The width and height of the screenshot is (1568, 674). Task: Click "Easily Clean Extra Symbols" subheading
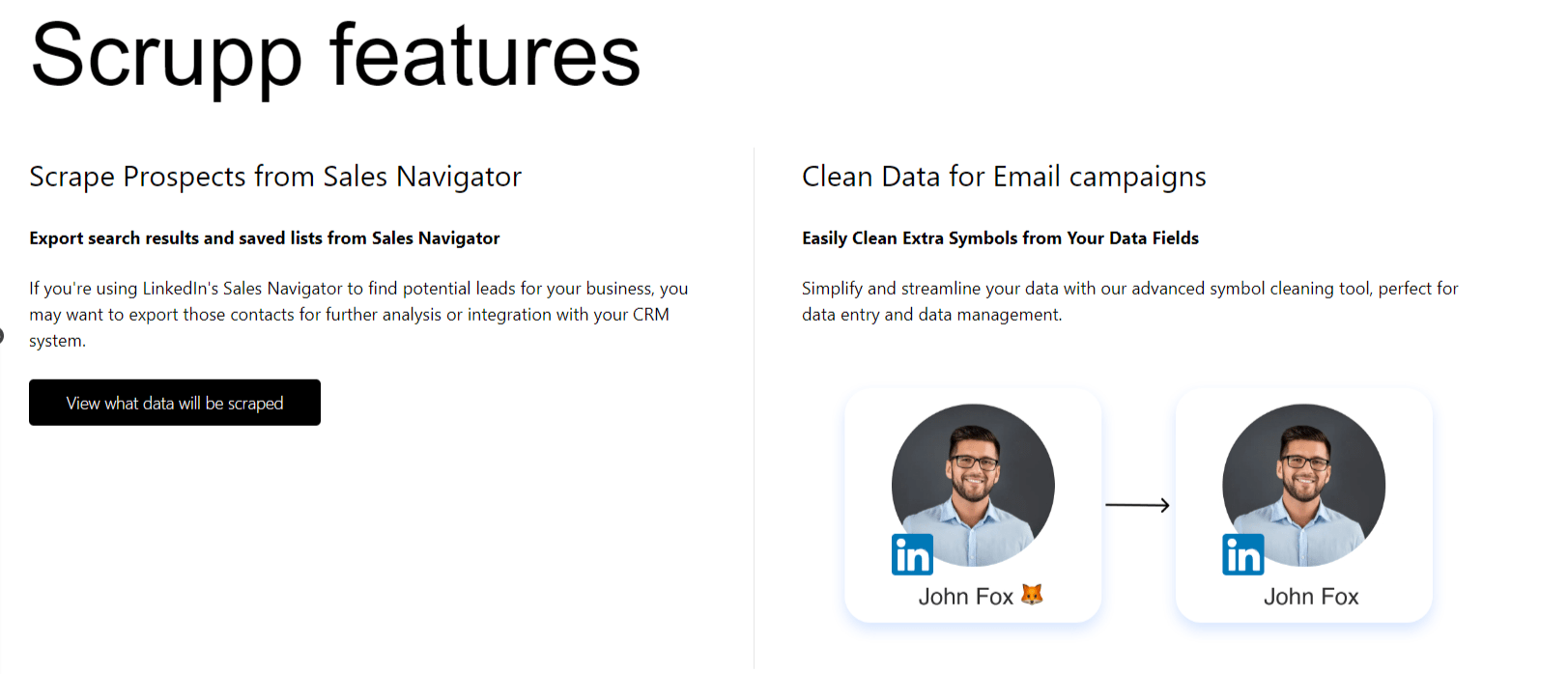click(x=1000, y=239)
